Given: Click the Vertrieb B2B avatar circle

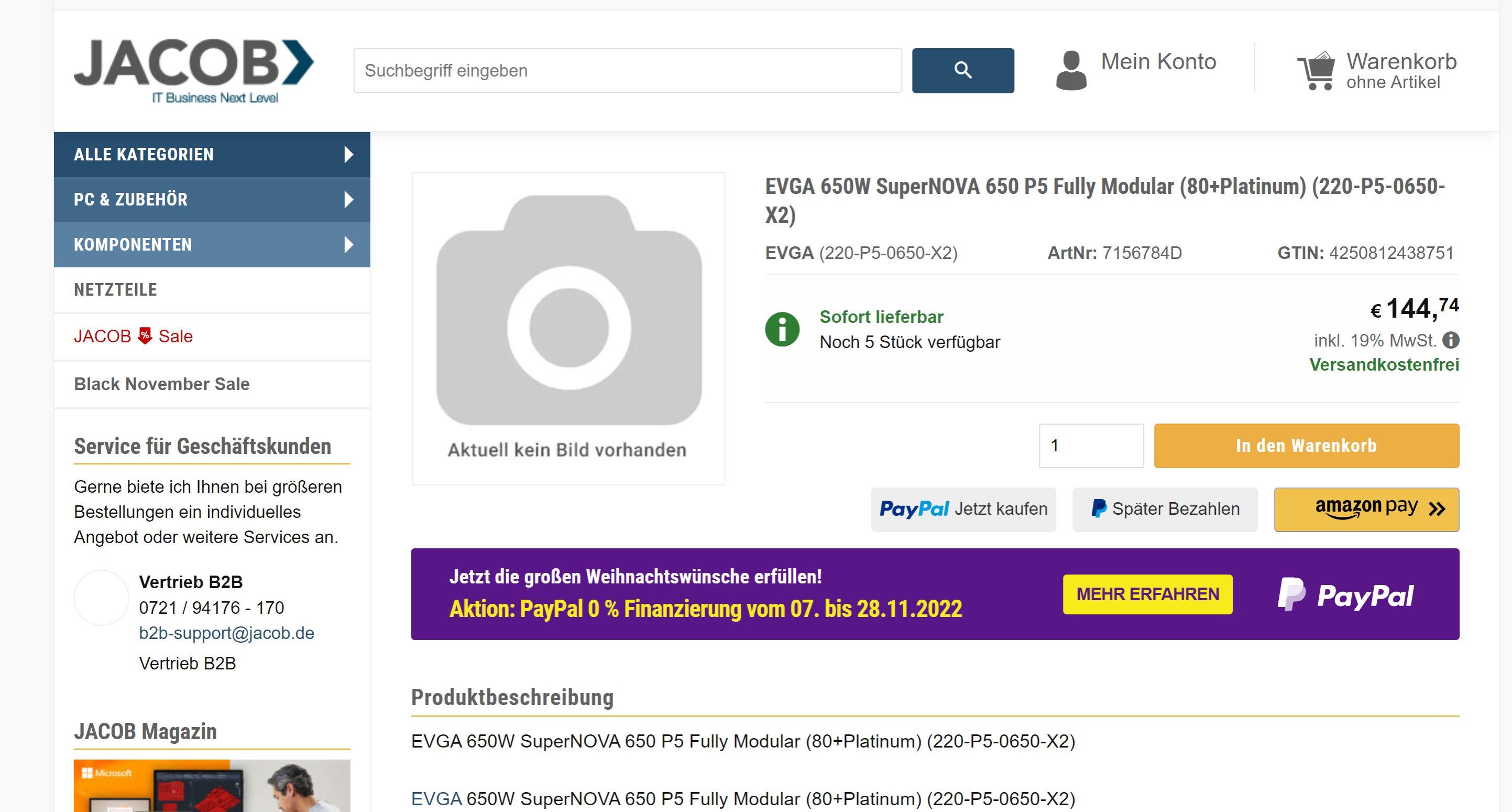Looking at the screenshot, I should point(102,598).
